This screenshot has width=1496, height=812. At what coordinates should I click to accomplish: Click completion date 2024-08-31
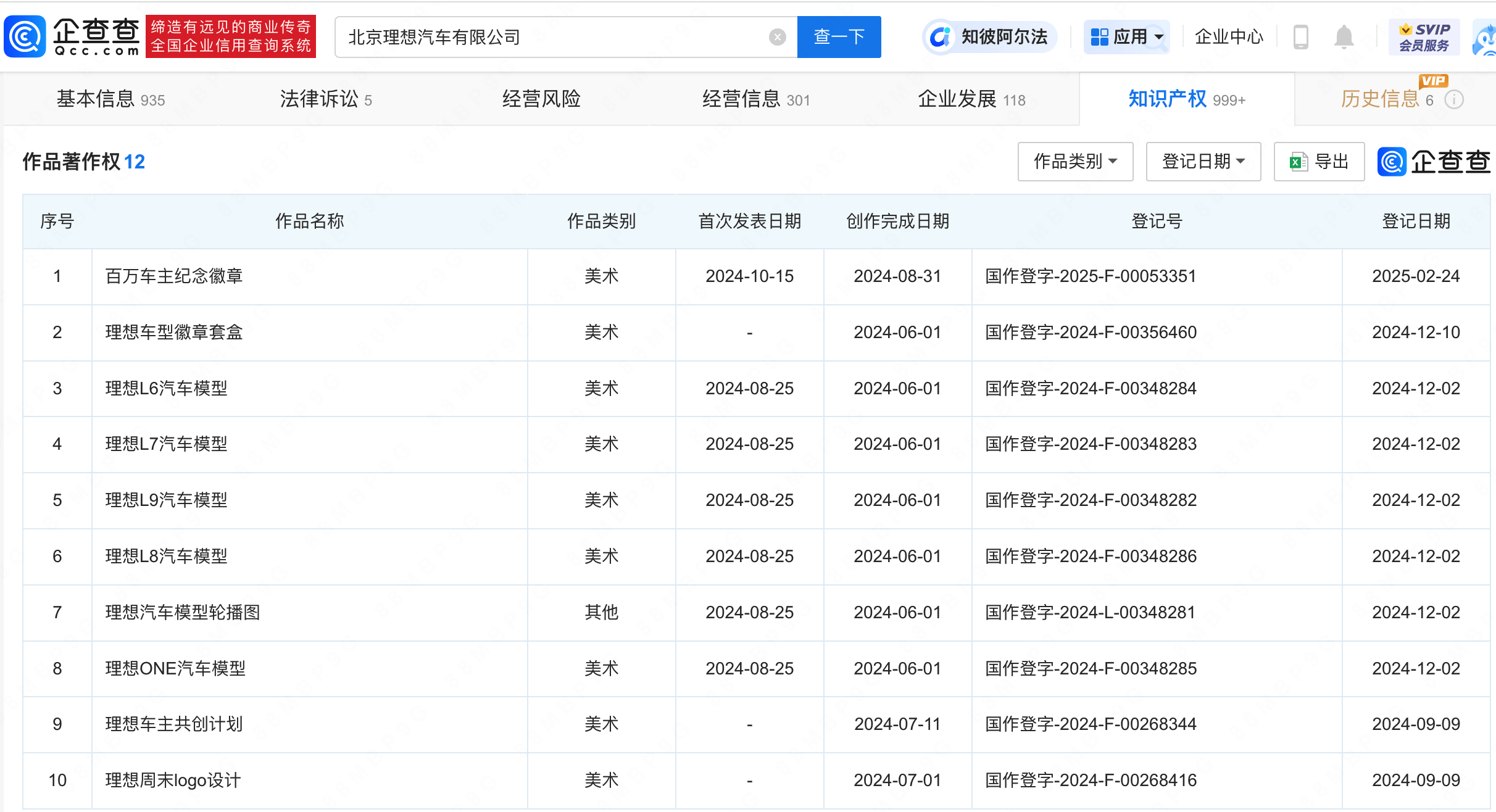click(x=897, y=276)
